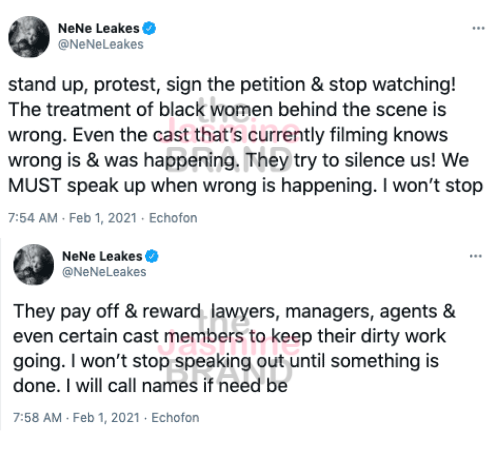Open the tweet starting with 'stand up, protest'
This screenshot has height=449, width=494.
point(245,135)
